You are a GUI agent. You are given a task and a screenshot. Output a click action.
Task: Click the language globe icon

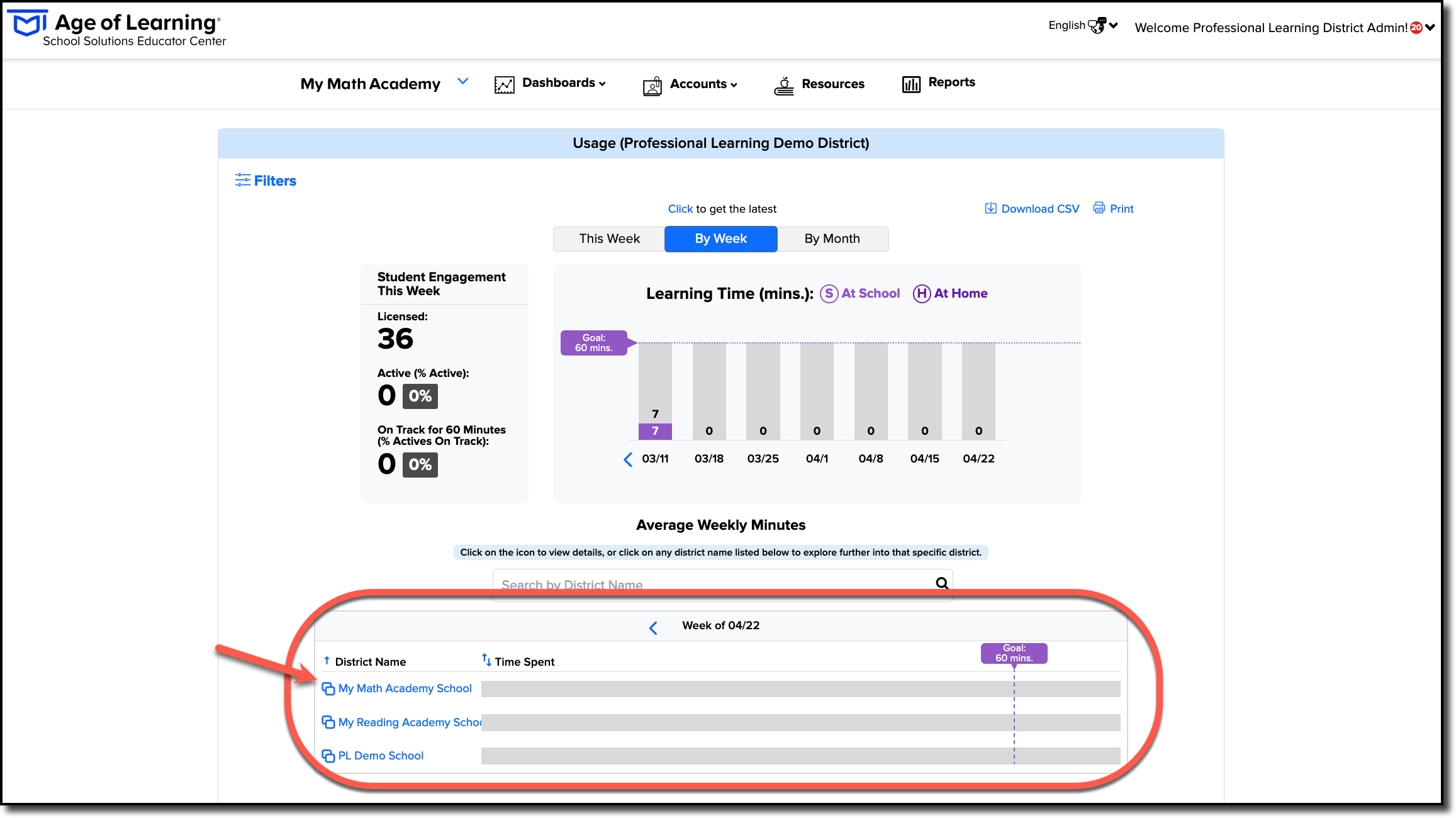click(x=1097, y=26)
